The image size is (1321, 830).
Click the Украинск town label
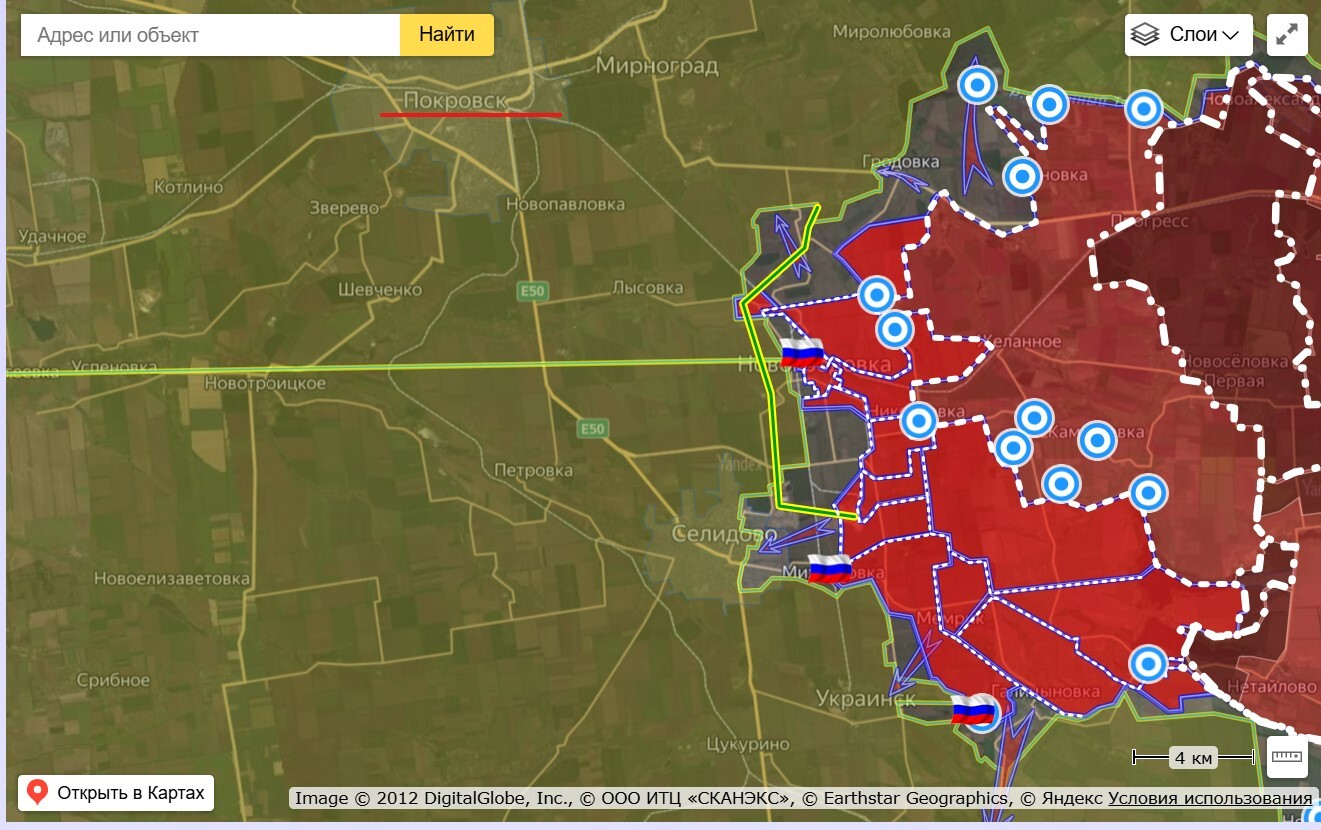point(865,698)
